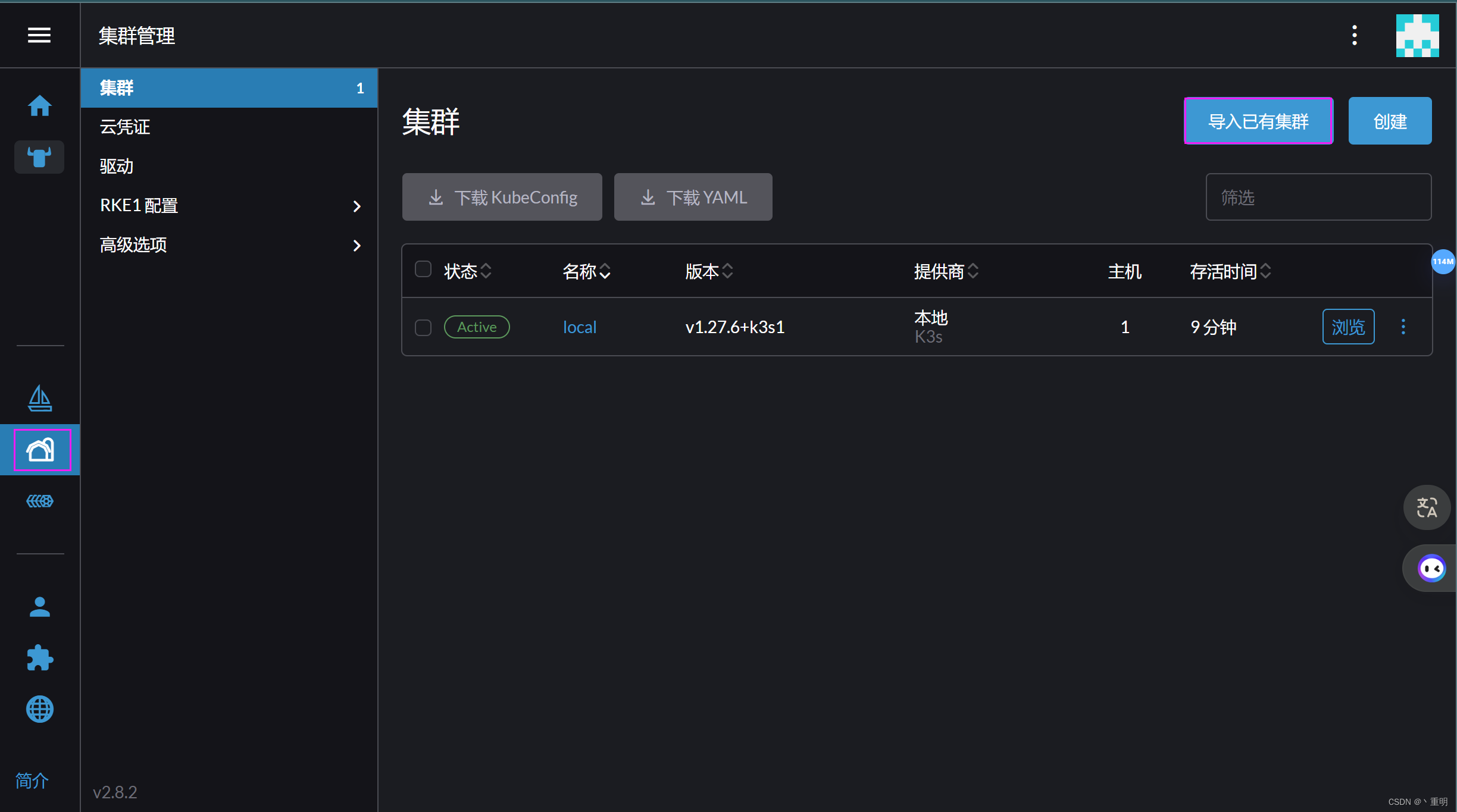Enable selection for the local cluster row
The width and height of the screenshot is (1457, 812).
click(424, 326)
